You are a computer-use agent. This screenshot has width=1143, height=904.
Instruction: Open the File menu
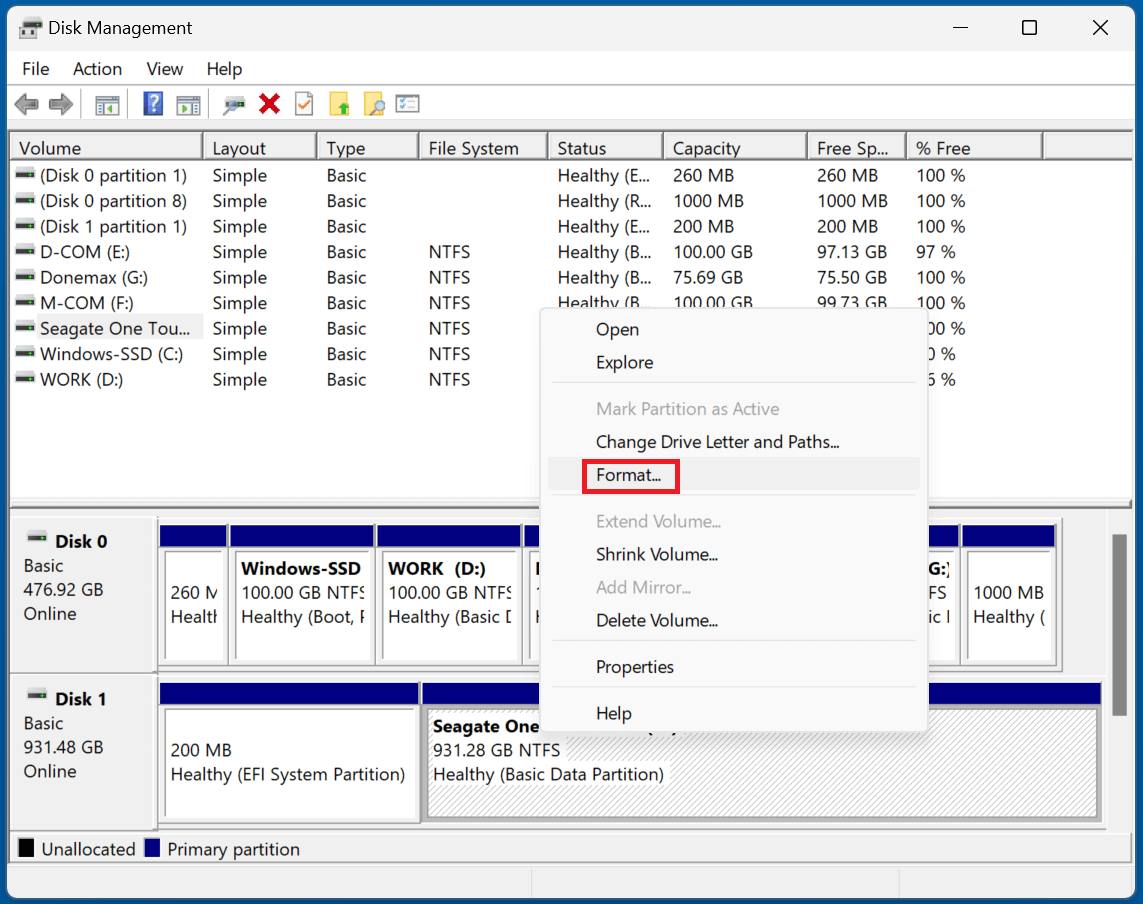(35, 69)
